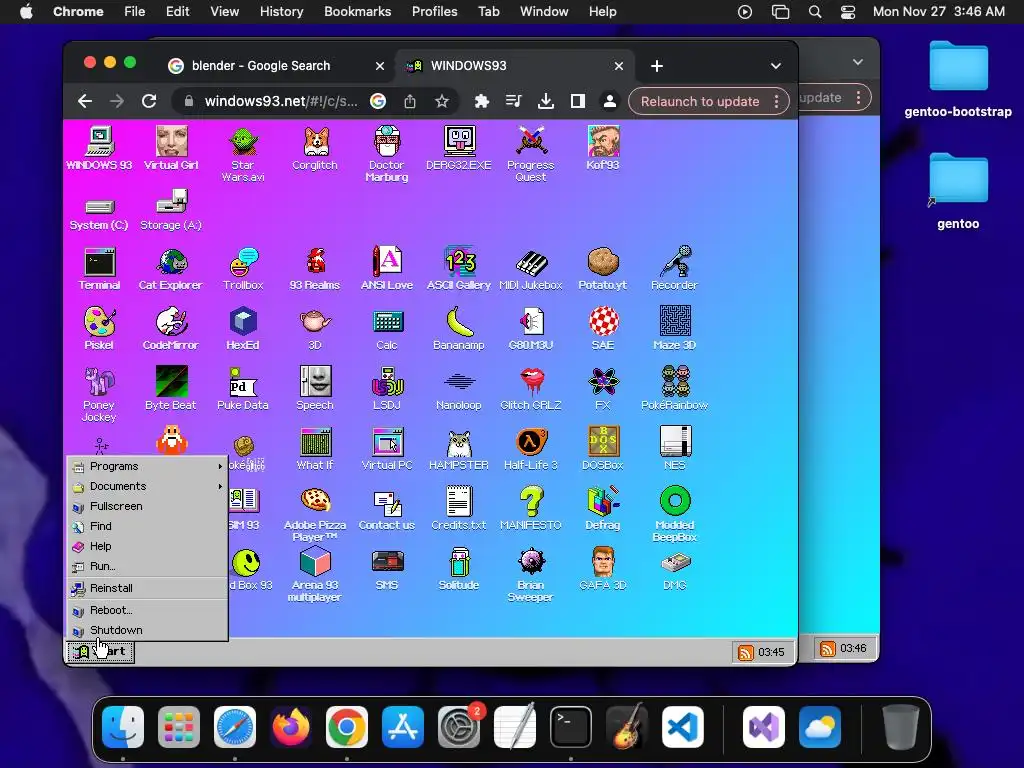
Task: Expand tab dropdown in background Chrome window
Action: pyautogui.click(x=857, y=62)
